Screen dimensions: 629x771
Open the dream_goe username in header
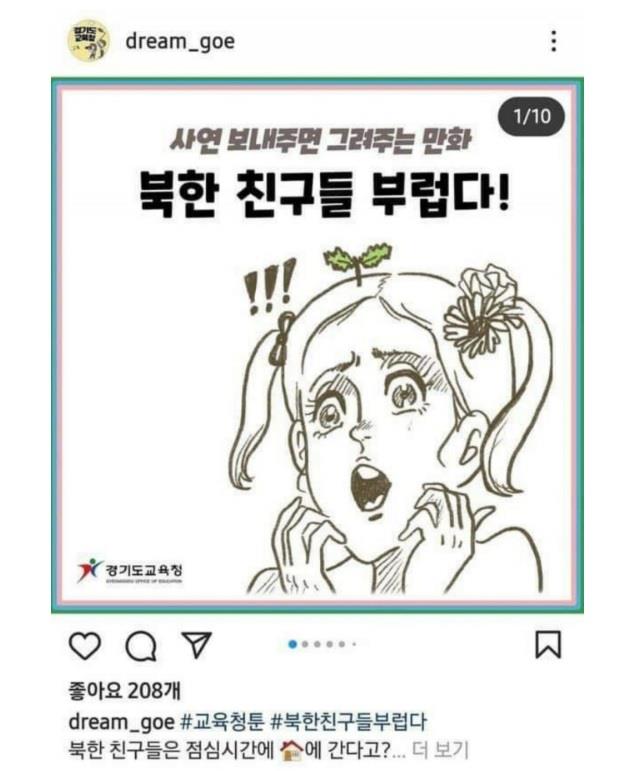tap(180, 42)
